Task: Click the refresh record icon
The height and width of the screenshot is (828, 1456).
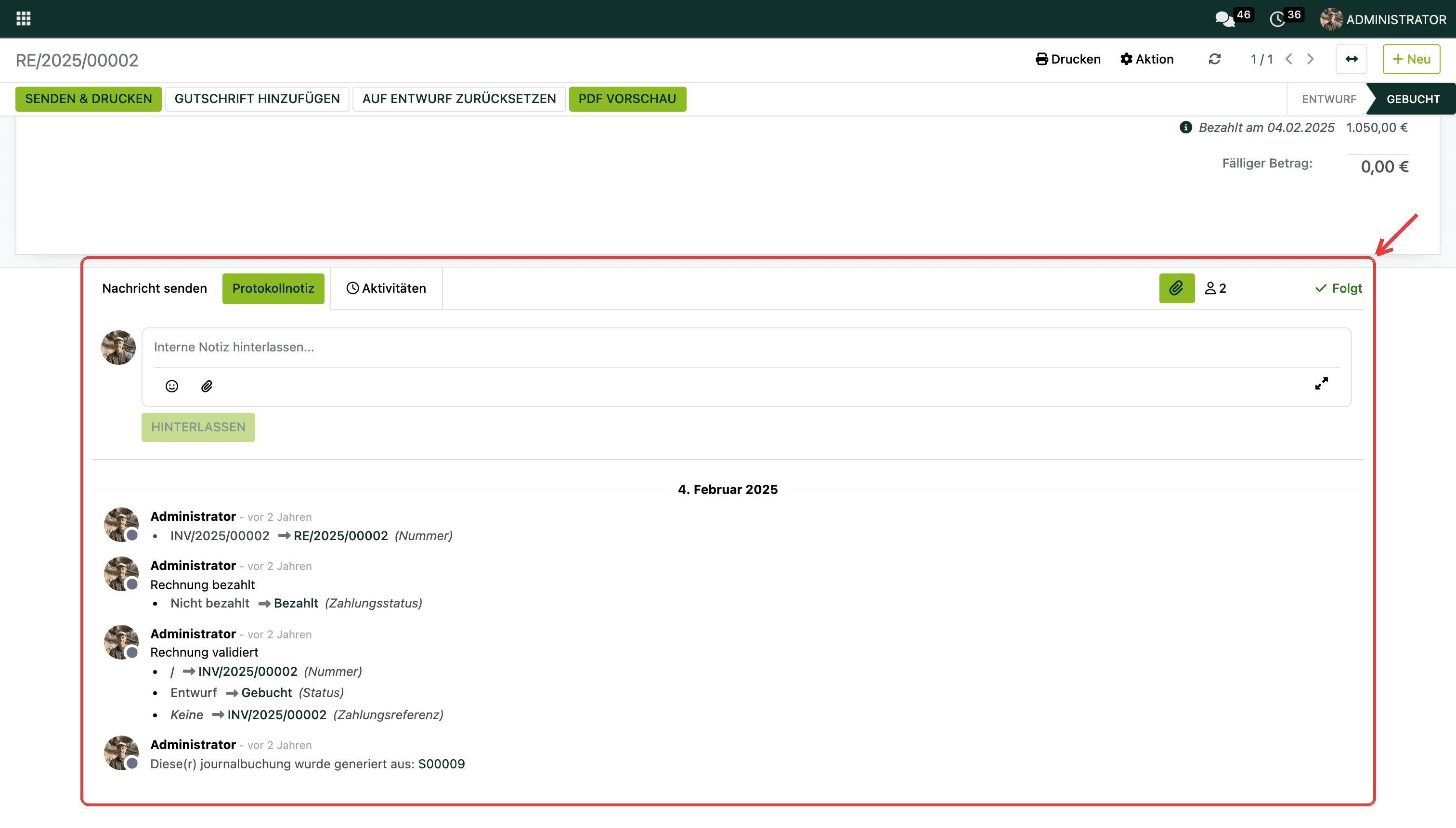Action: coord(1214,59)
